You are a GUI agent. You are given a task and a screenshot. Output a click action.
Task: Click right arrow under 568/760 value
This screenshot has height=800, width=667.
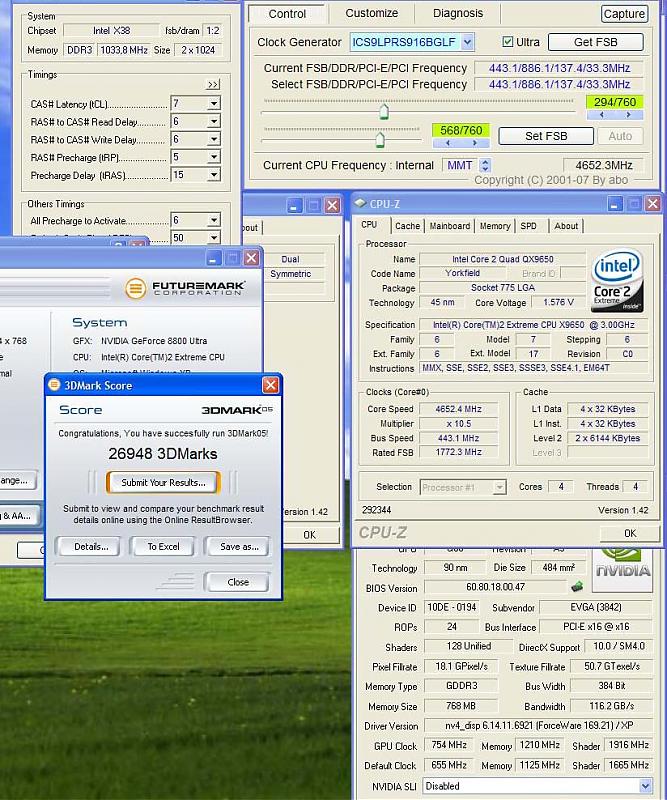(475, 143)
